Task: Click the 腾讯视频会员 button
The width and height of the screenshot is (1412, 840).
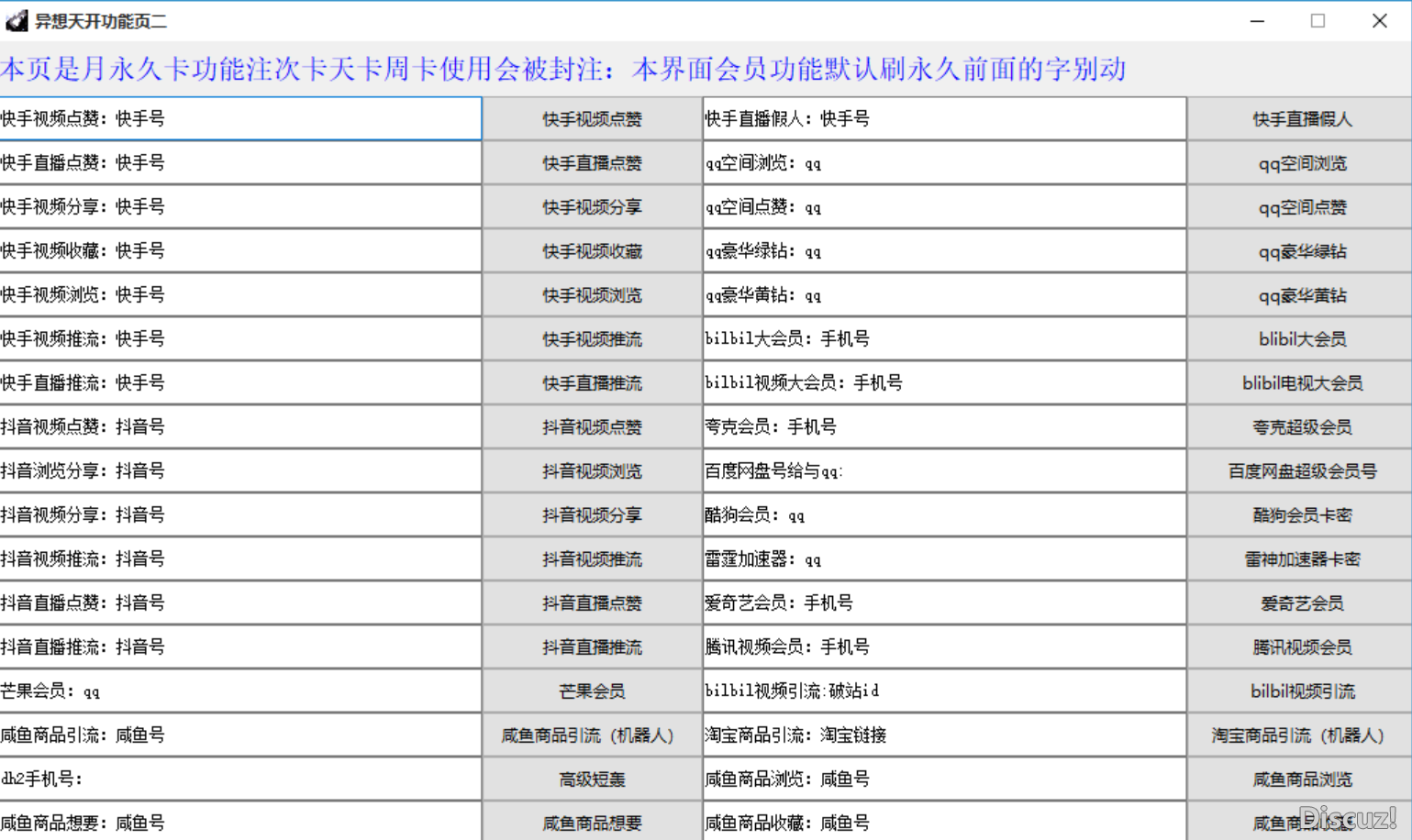Action: (x=1300, y=647)
